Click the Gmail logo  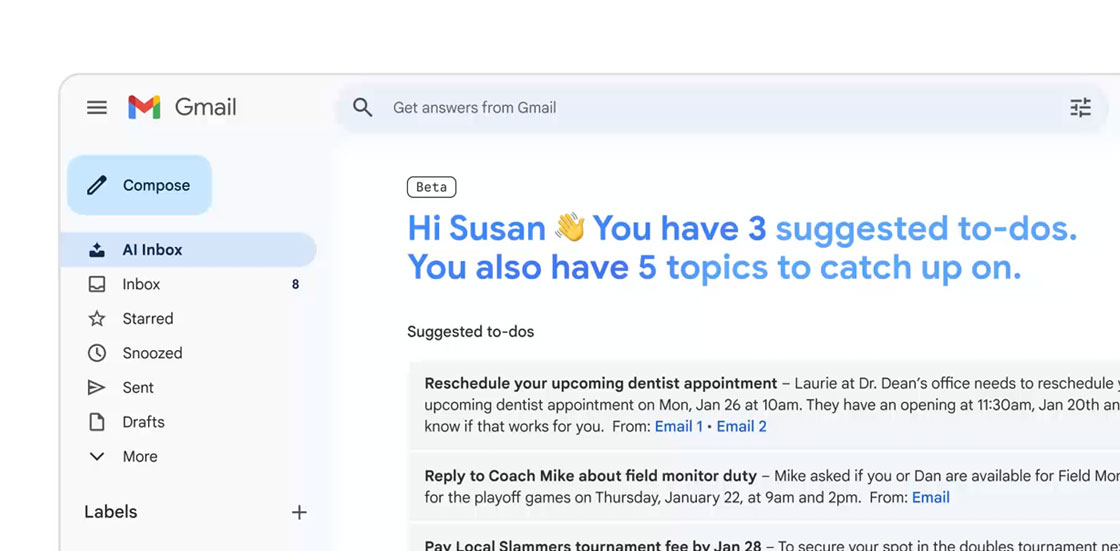pyautogui.click(x=182, y=107)
